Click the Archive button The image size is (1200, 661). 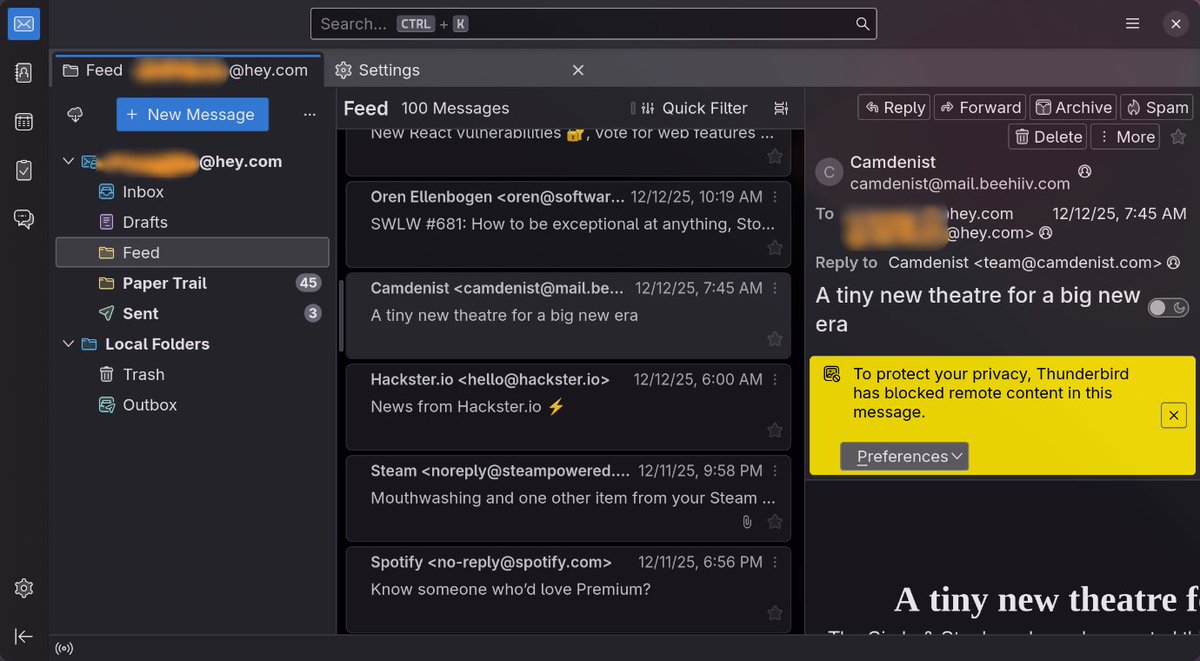(x=1072, y=107)
